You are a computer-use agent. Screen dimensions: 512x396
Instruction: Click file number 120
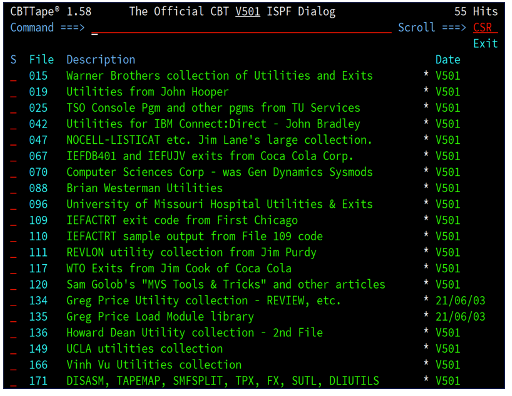(x=38, y=284)
